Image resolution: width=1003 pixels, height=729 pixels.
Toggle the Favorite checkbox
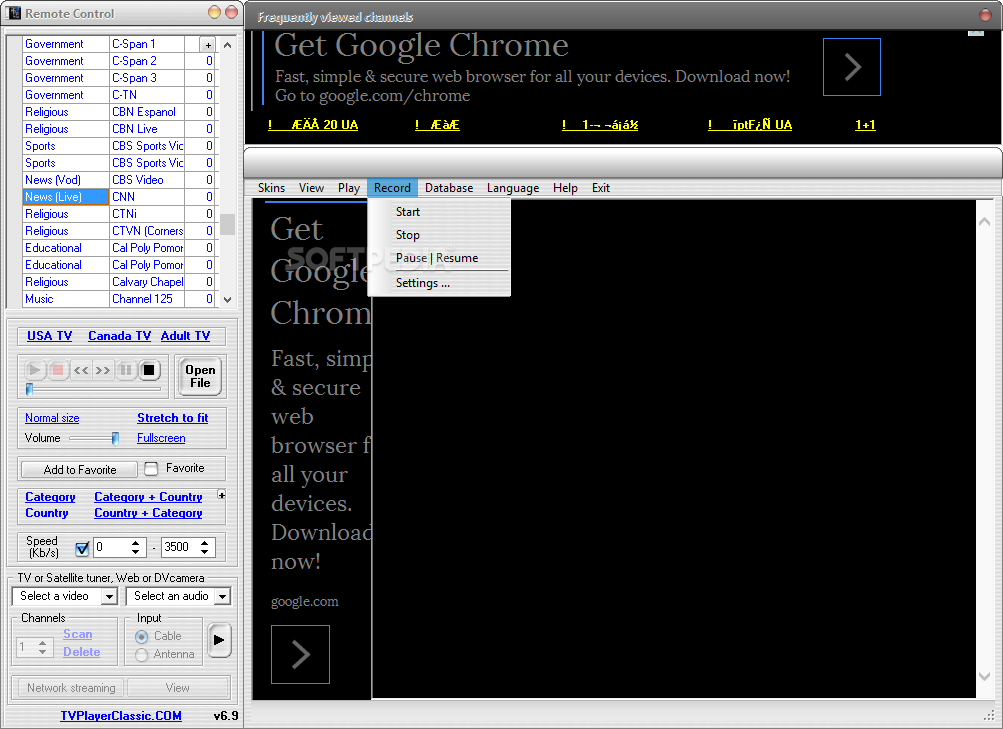[x=151, y=469]
